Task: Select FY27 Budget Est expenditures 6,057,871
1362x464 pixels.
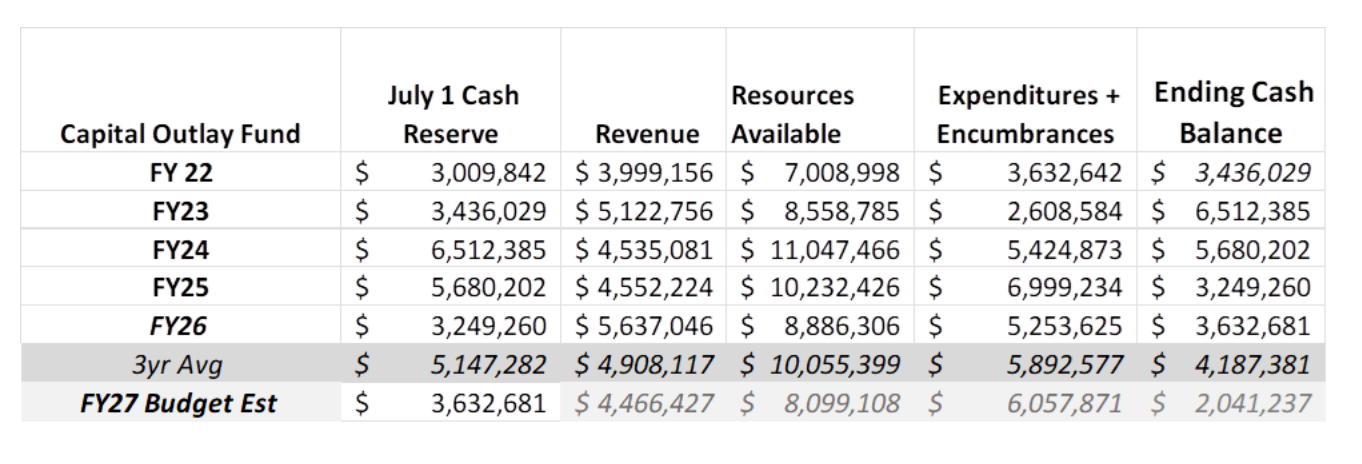Action: tap(1064, 404)
